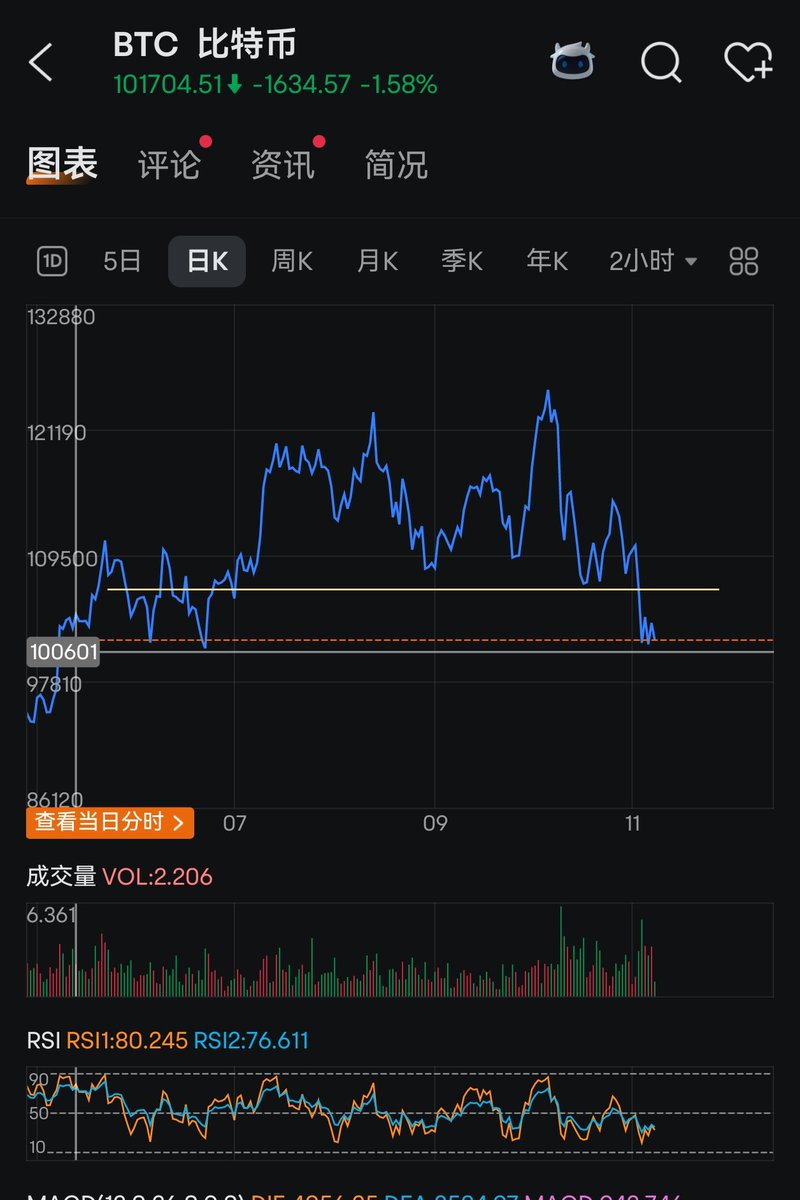Image resolution: width=800 pixels, height=1200 pixels.
Task: Tap the 成交量 volume indicator label
Action: [61, 877]
